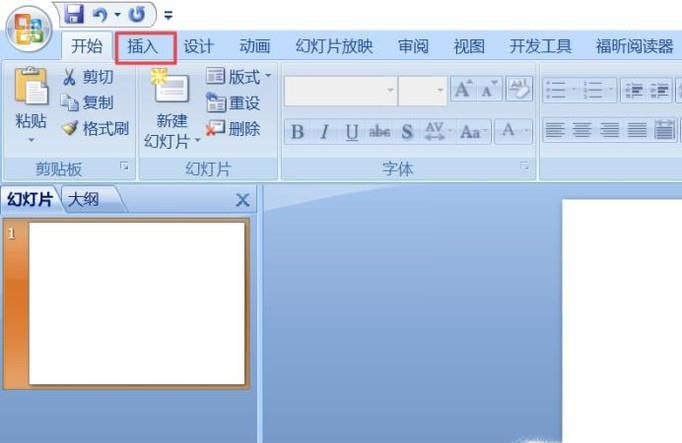
Task: Open the 审阅 ribbon tab
Action: click(413, 47)
